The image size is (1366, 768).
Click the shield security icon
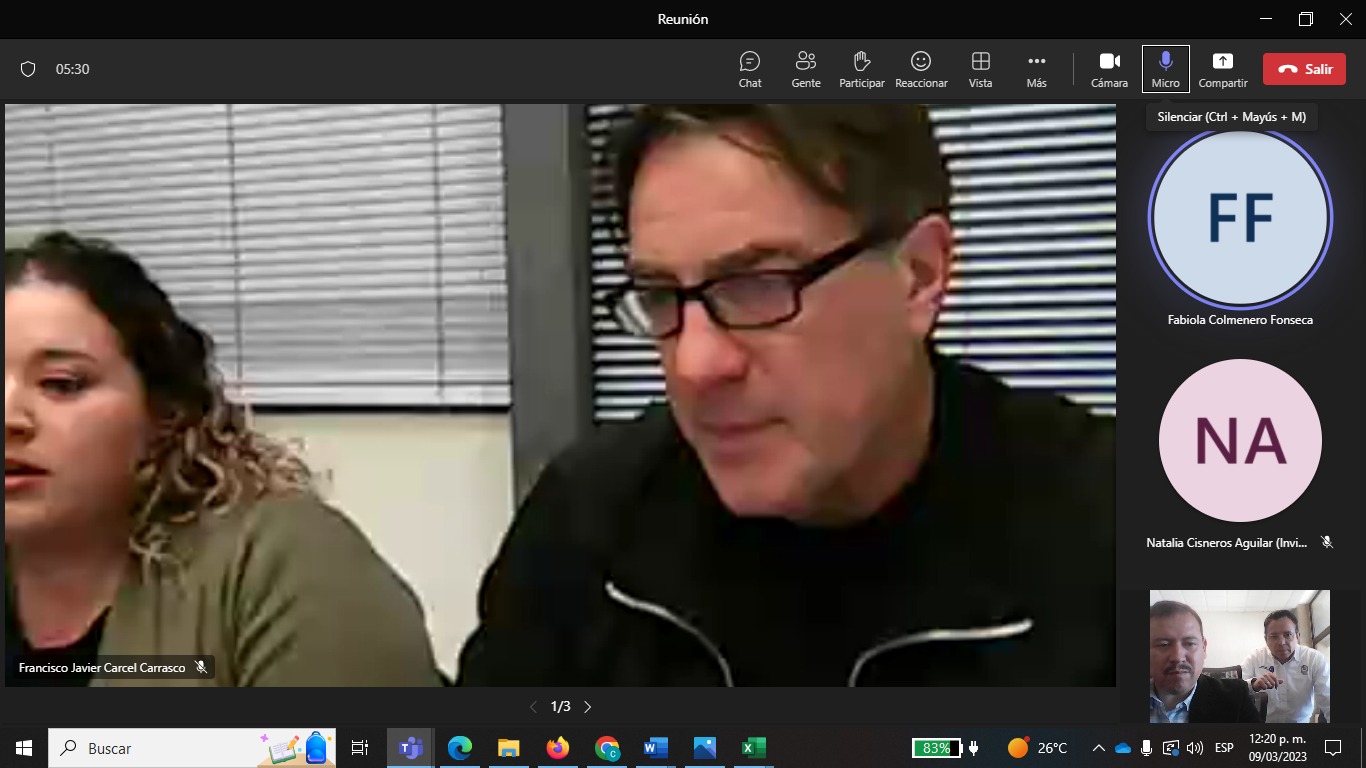click(28, 69)
